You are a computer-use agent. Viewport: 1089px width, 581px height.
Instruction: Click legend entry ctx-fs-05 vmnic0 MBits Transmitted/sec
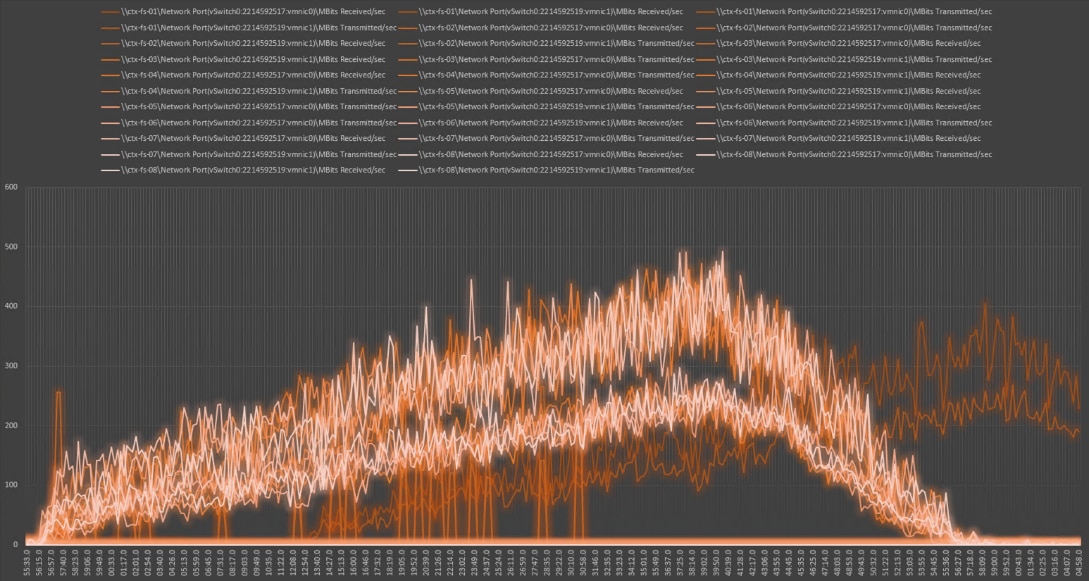[x=249, y=106]
